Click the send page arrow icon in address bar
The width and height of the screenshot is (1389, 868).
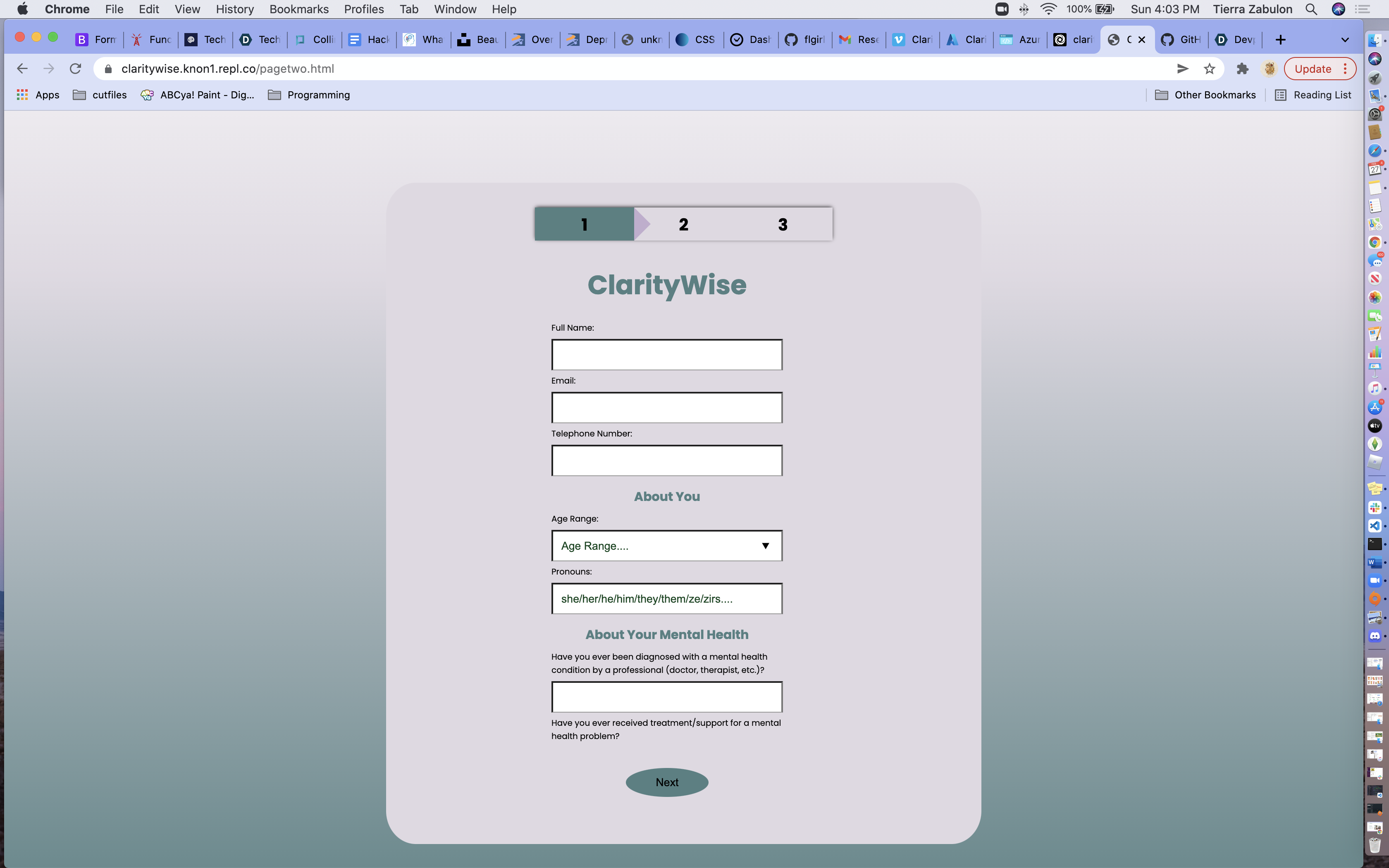(1182, 69)
